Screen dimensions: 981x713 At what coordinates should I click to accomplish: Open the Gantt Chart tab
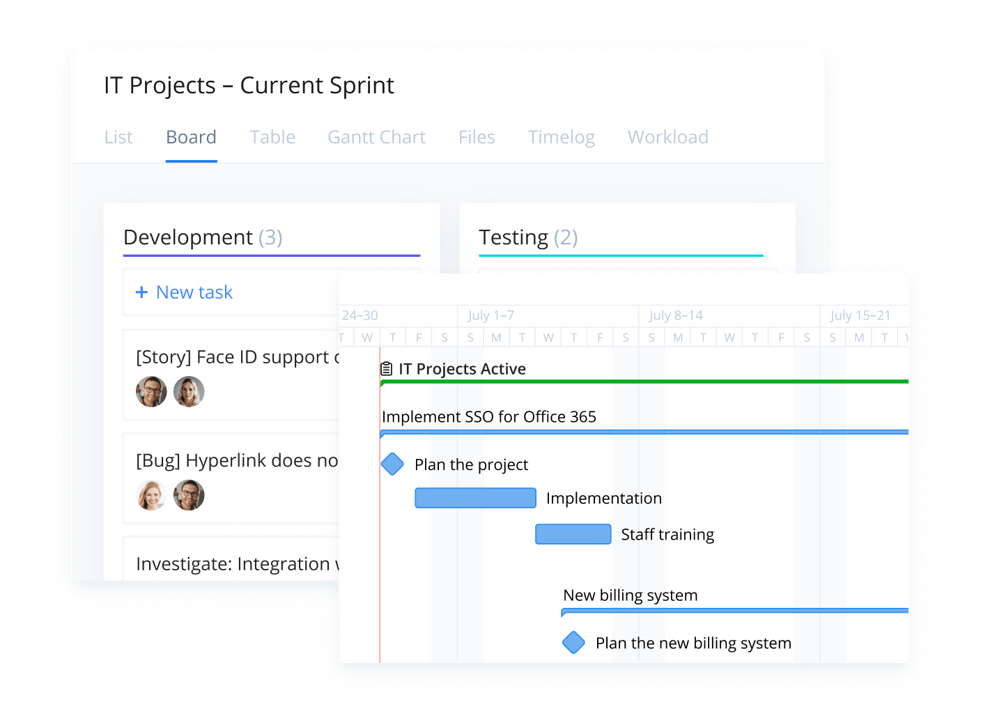click(x=377, y=137)
